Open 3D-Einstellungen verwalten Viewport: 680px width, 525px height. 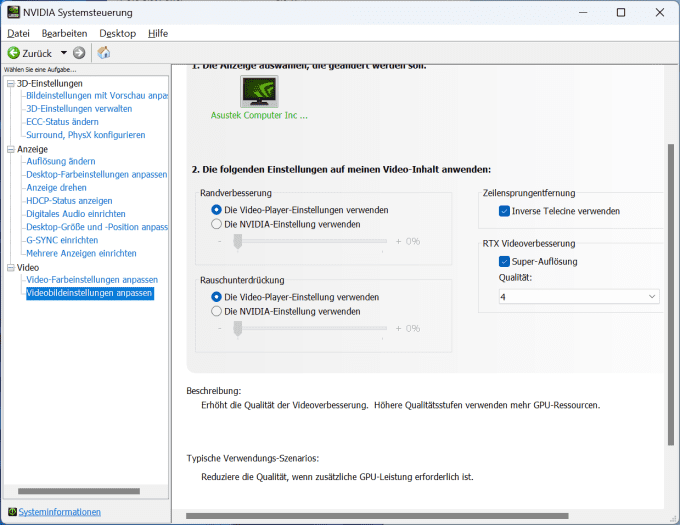(x=79, y=109)
